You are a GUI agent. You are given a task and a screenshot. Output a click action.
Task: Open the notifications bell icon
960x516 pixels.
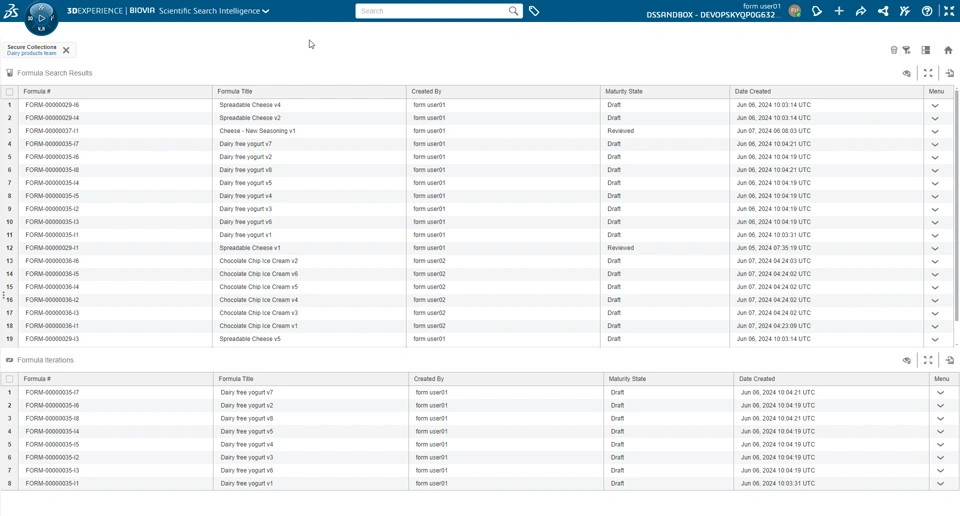(817, 11)
